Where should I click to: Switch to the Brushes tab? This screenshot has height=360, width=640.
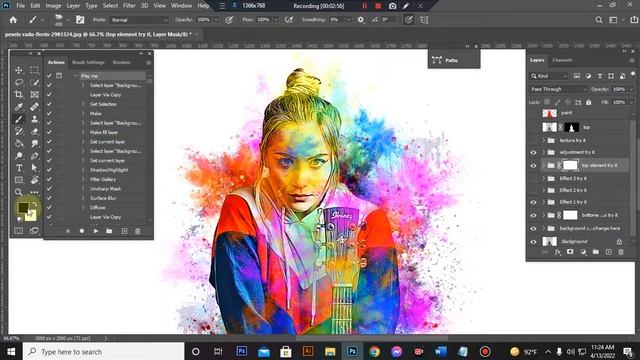121,62
